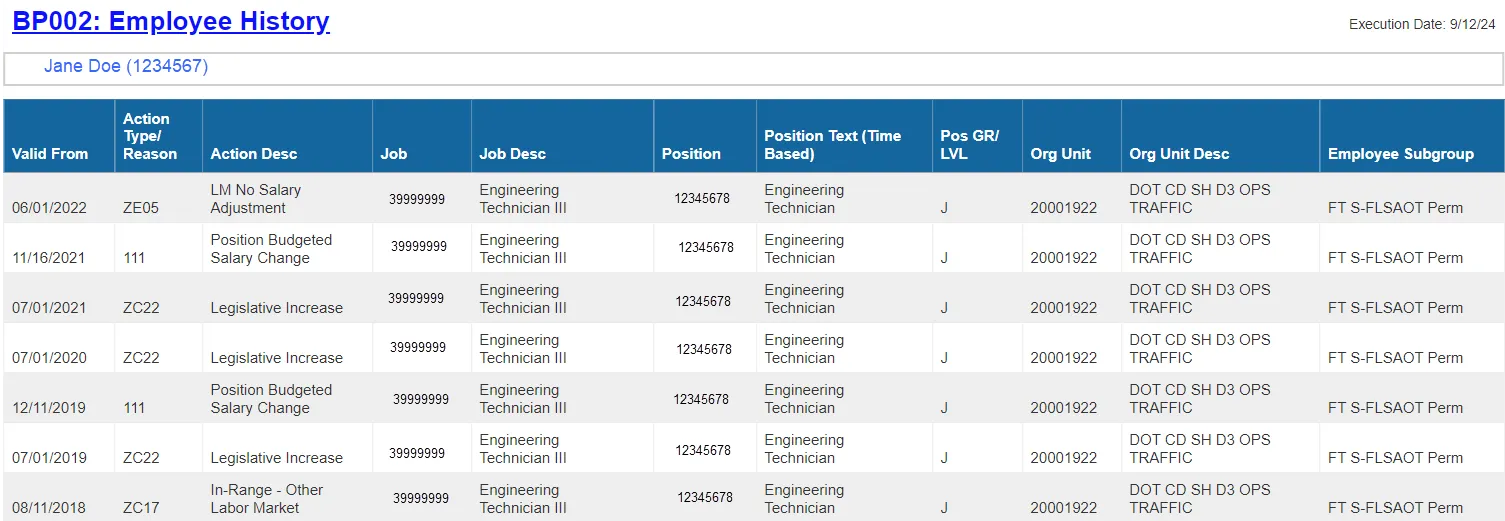Select the Action Type/Reason column header
Viewport: 1505px width, 521px height.
click(x=150, y=137)
